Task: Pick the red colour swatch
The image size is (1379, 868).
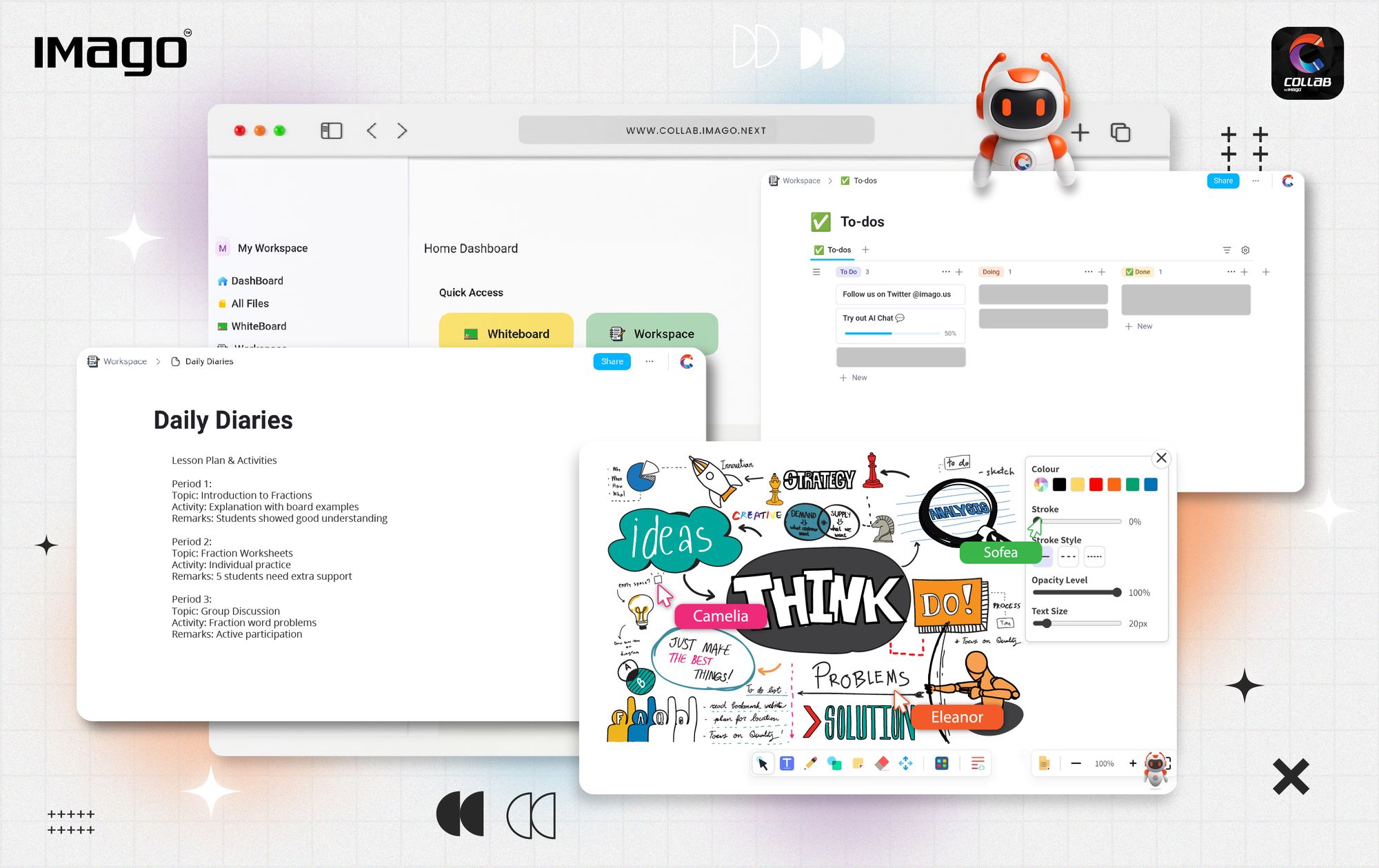Action: coord(1096,485)
